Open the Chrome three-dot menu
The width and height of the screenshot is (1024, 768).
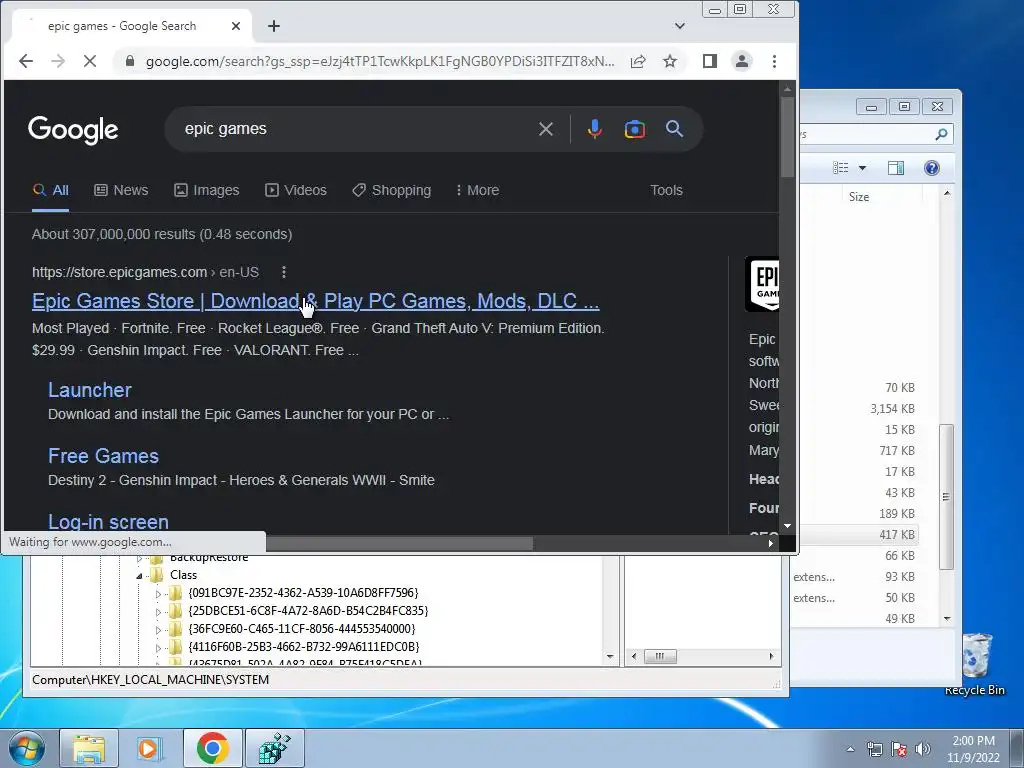point(775,61)
